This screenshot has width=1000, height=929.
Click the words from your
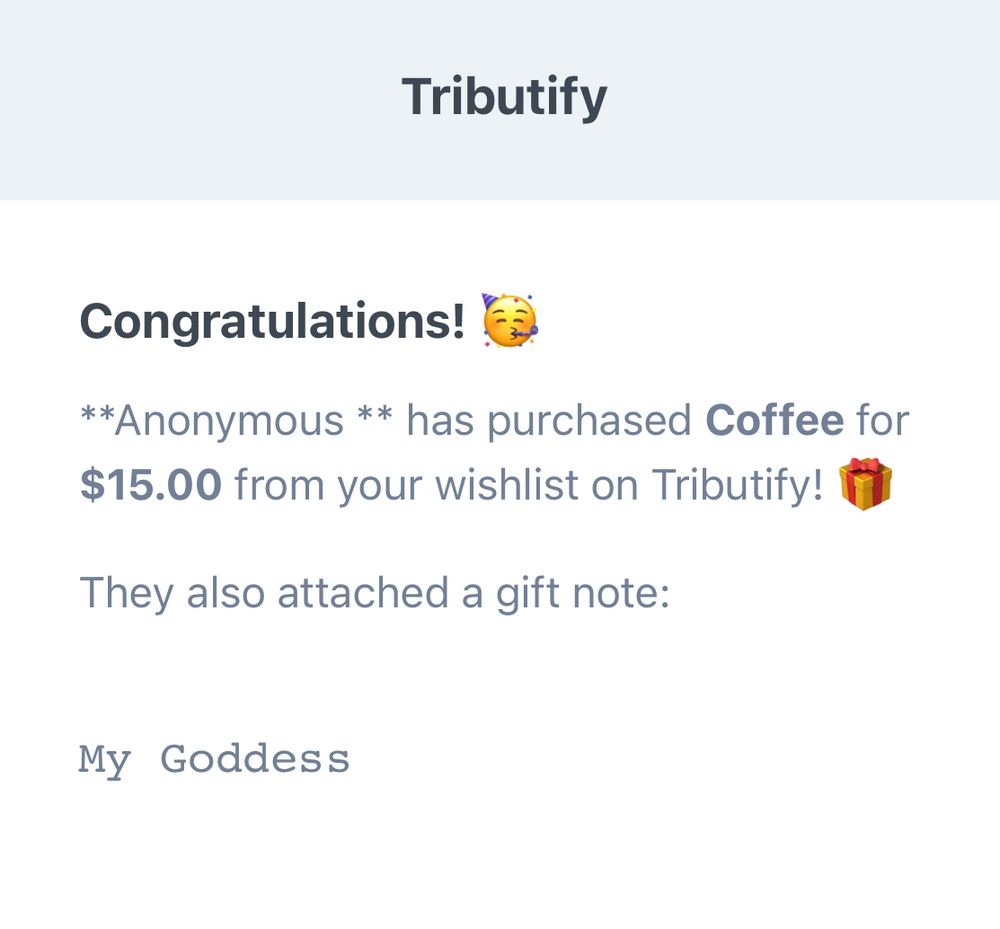[x=328, y=486]
